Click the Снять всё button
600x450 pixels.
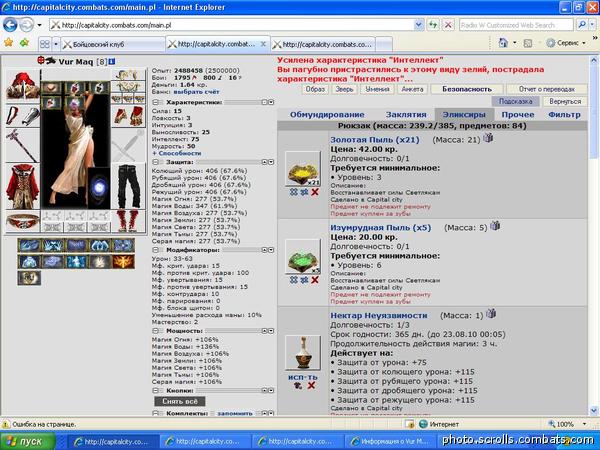point(180,401)
